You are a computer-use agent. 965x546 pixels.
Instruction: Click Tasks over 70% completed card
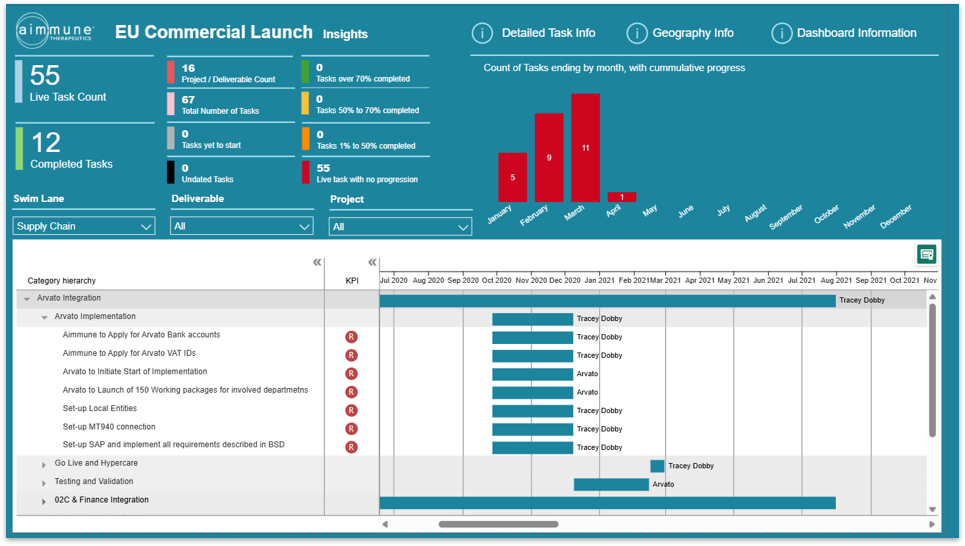tap(366, 72)
